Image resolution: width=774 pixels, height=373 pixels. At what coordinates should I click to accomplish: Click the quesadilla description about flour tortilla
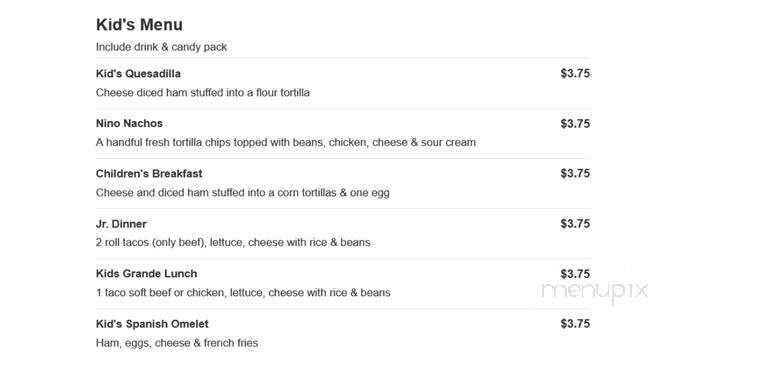click(x=203, y=93)
